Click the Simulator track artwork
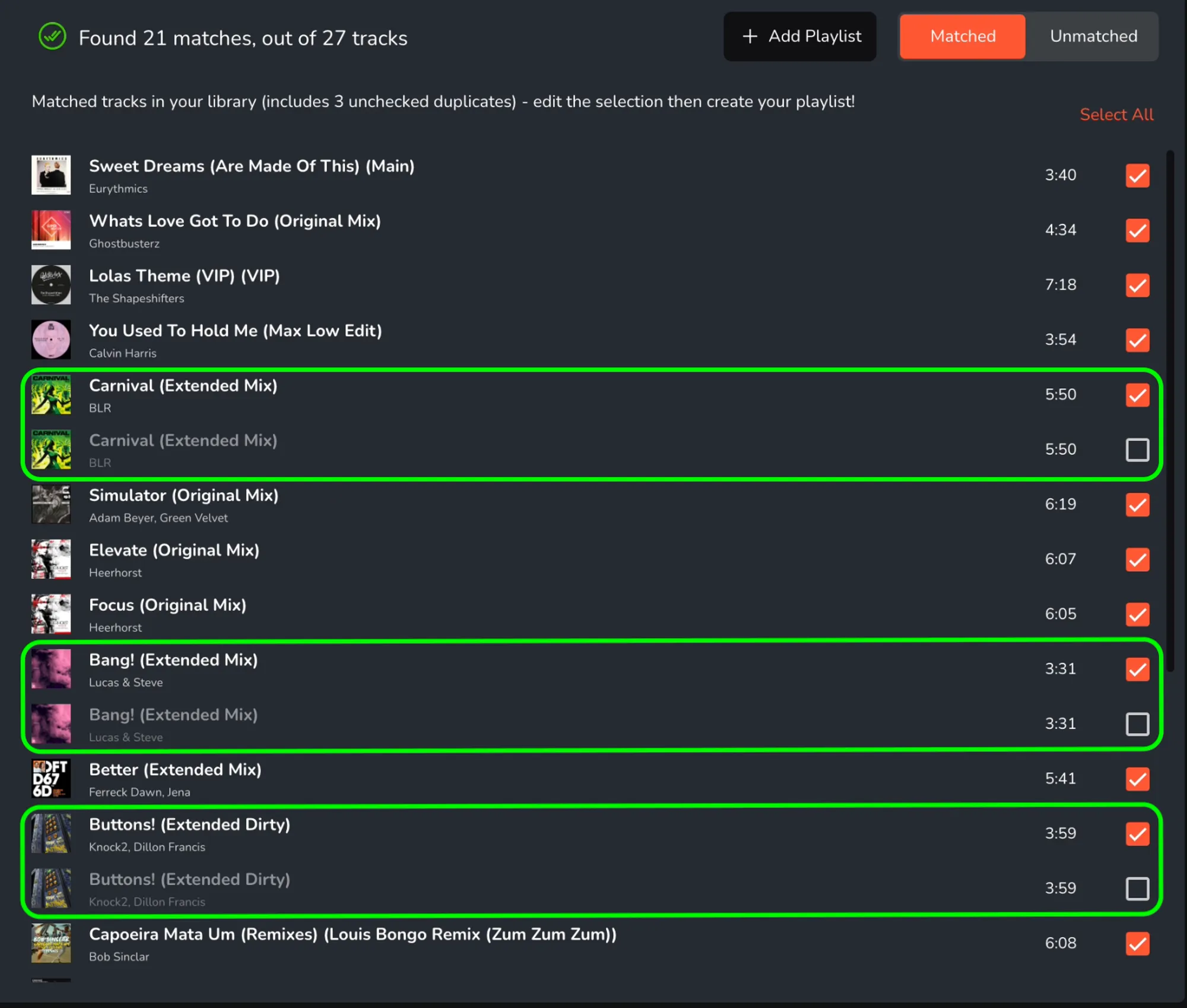The width and height of the screenshot is (1187, 1008). (x=51, y=505)
